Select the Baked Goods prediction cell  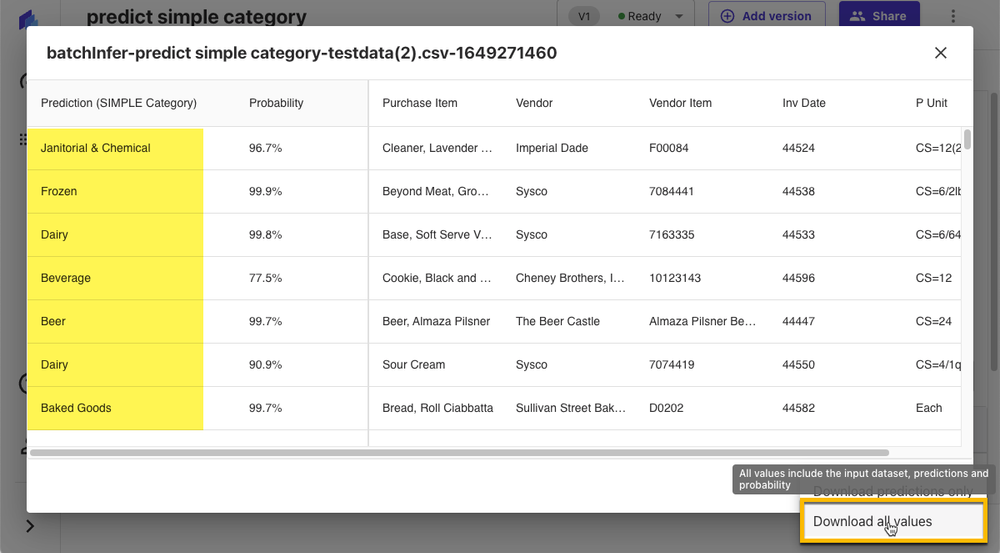(115, 408)
